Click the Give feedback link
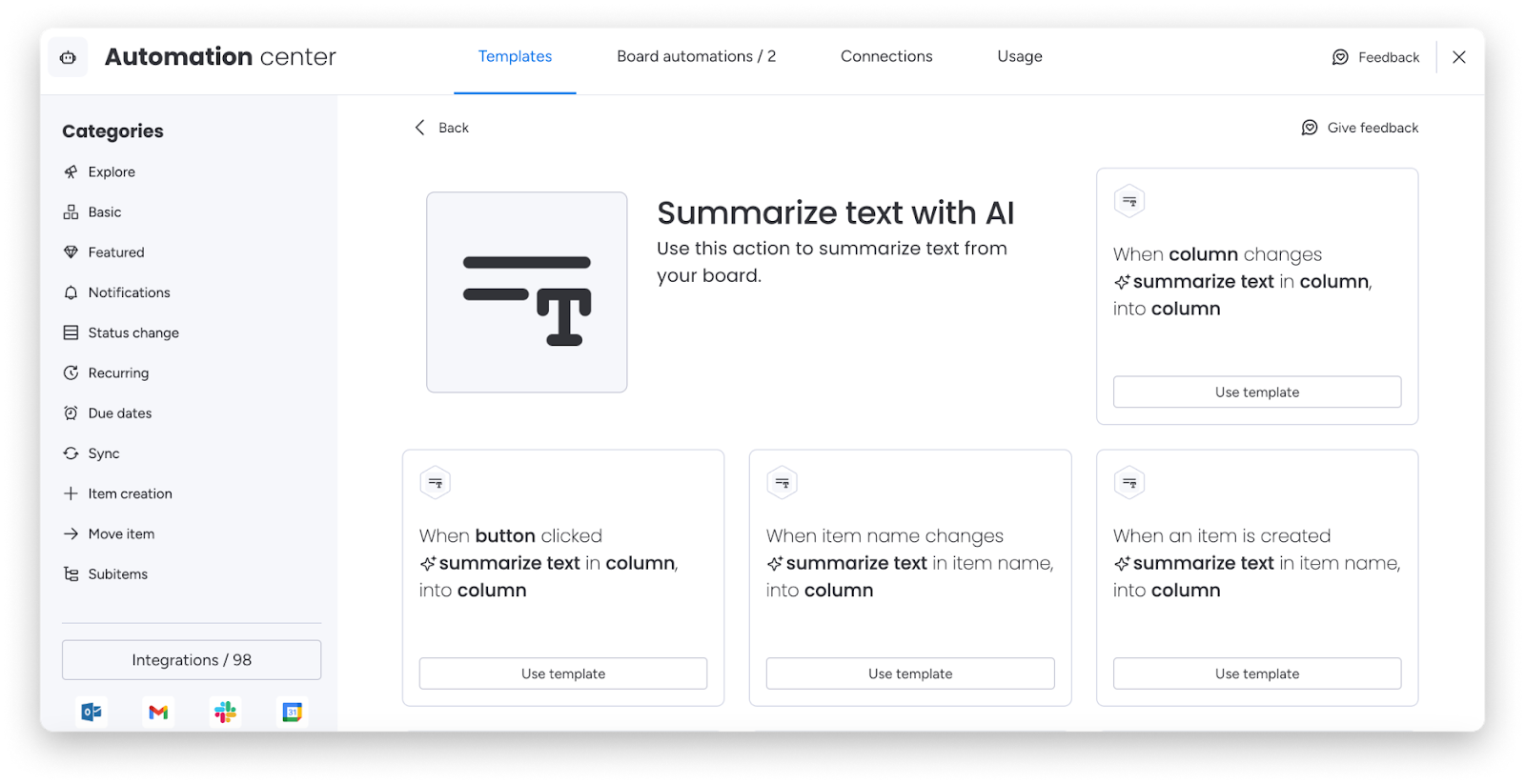 click(1360, 128)
